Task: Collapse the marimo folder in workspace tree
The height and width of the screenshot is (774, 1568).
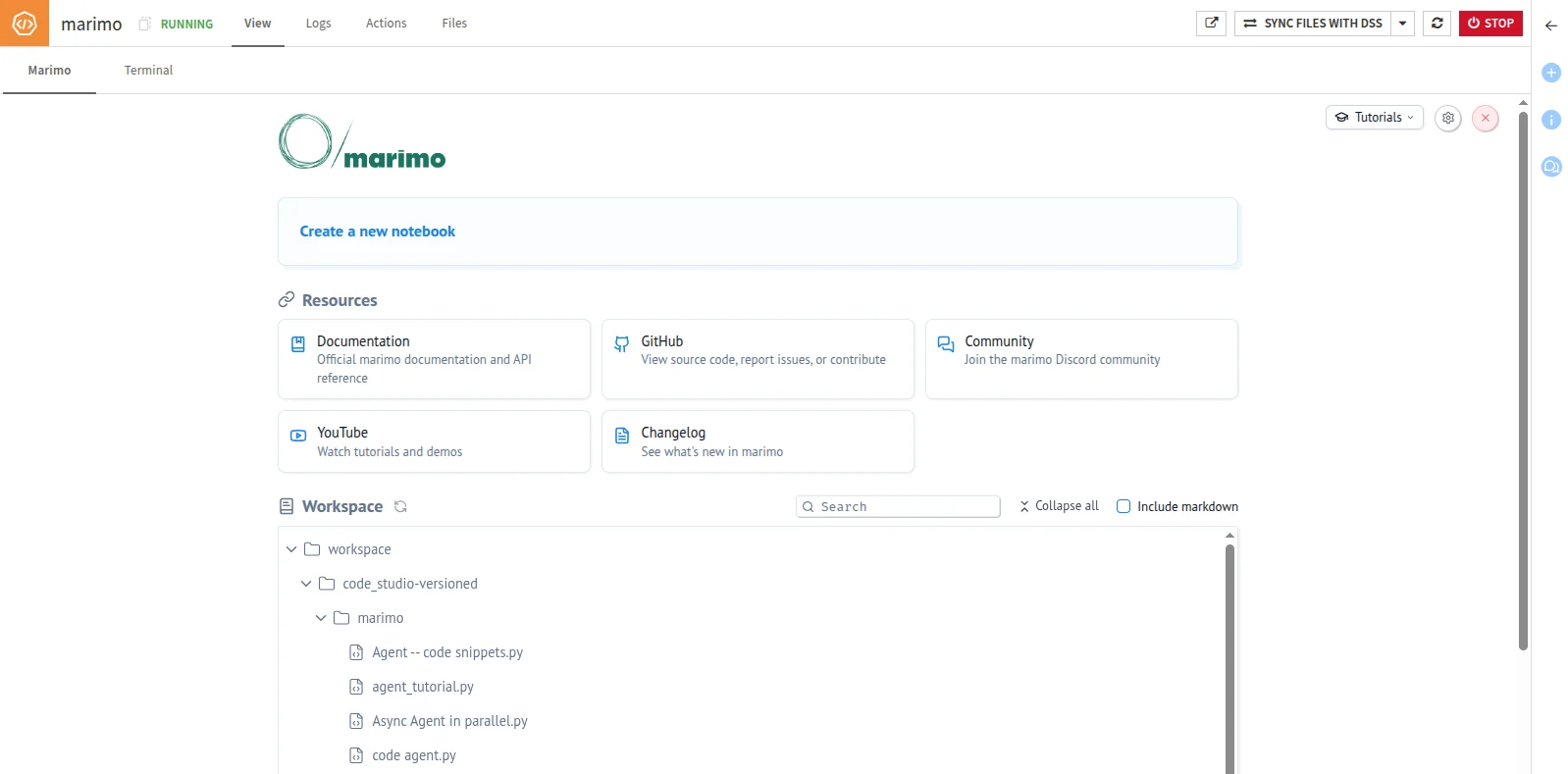Action: [320, 618]
